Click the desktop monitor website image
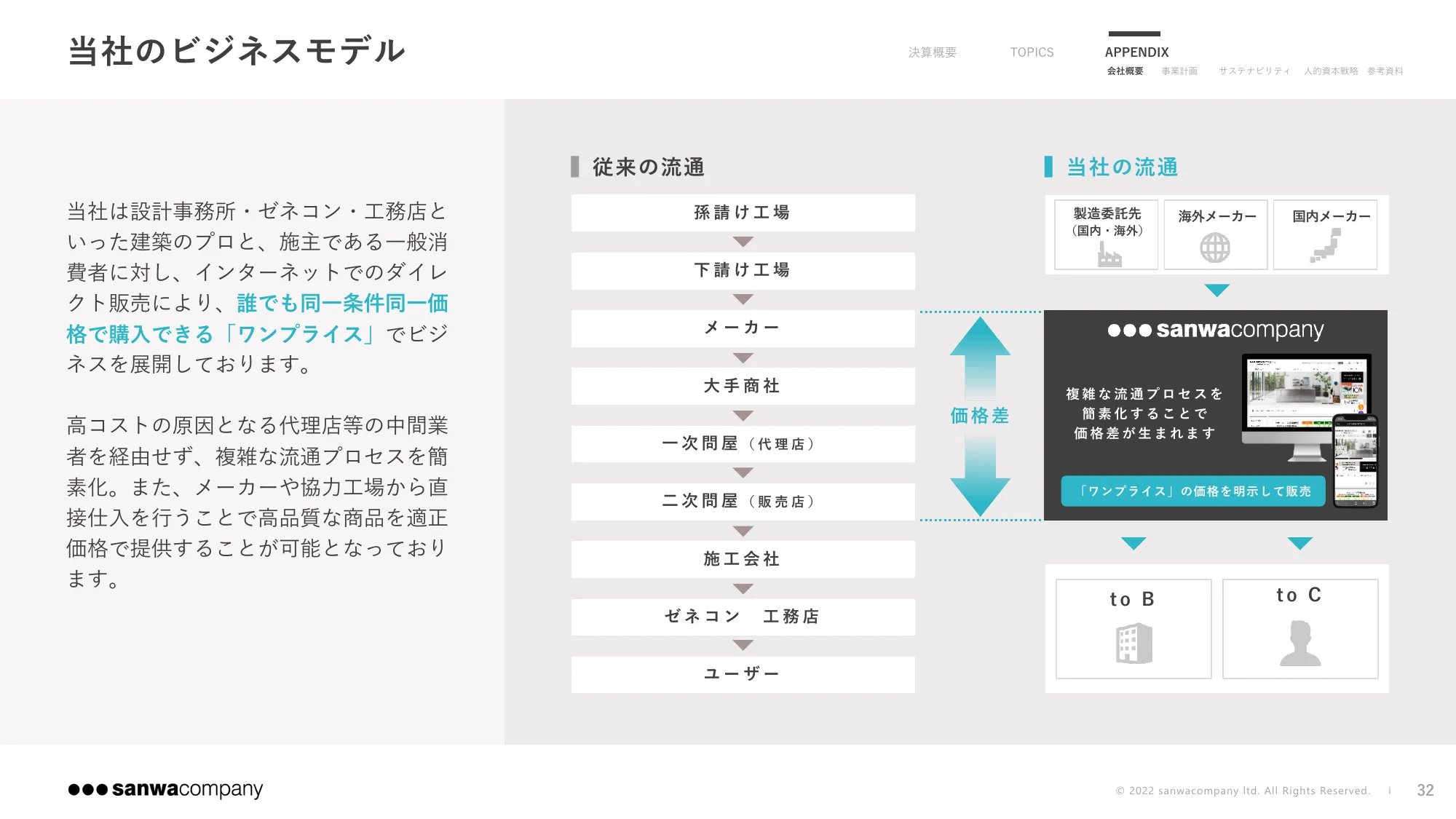 point(1306,408)
